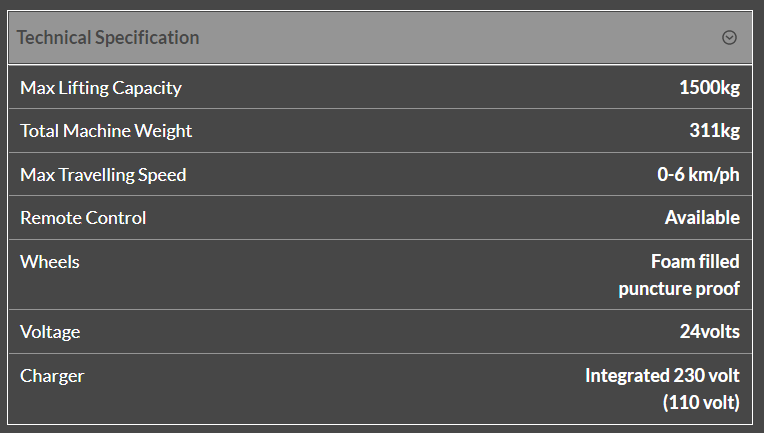The width and height of the screenshot is (764, 433).
Task: Click the (110 volt) text
Action: point(700,403)
